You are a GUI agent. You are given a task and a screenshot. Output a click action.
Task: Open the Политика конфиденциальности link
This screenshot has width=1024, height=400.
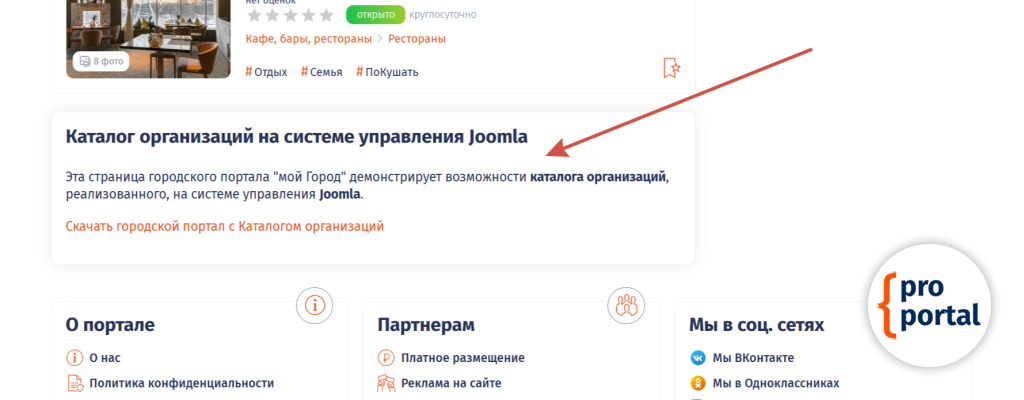point(181,383)
